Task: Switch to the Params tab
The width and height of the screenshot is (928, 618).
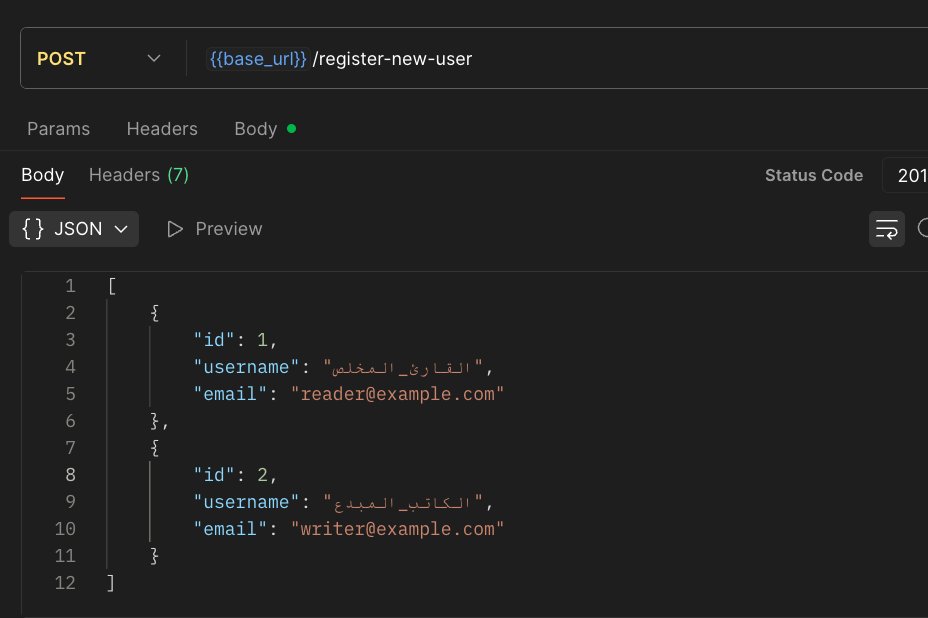Action: [59, 129]
